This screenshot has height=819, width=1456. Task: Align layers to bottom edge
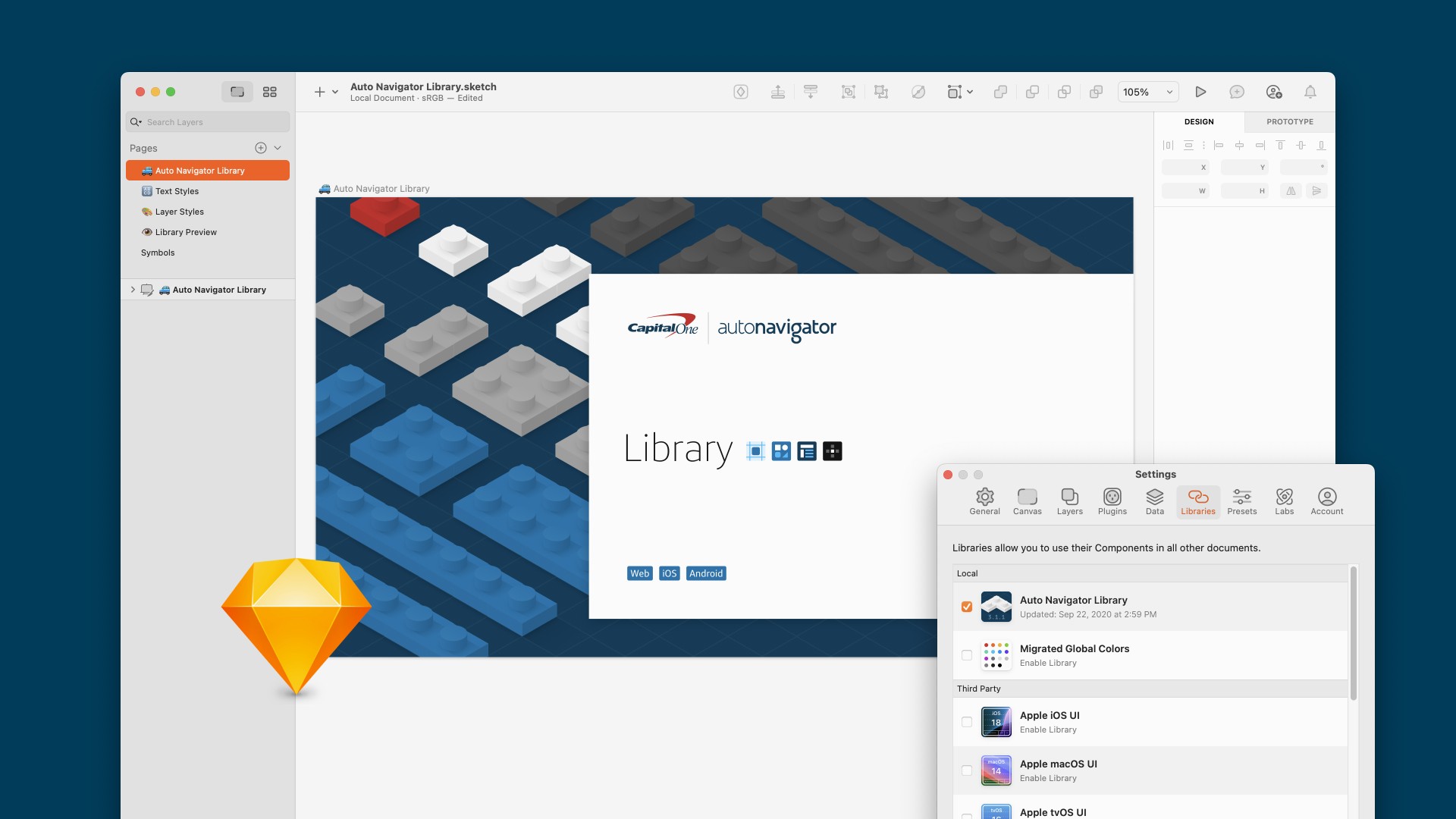coord(1321,145)
